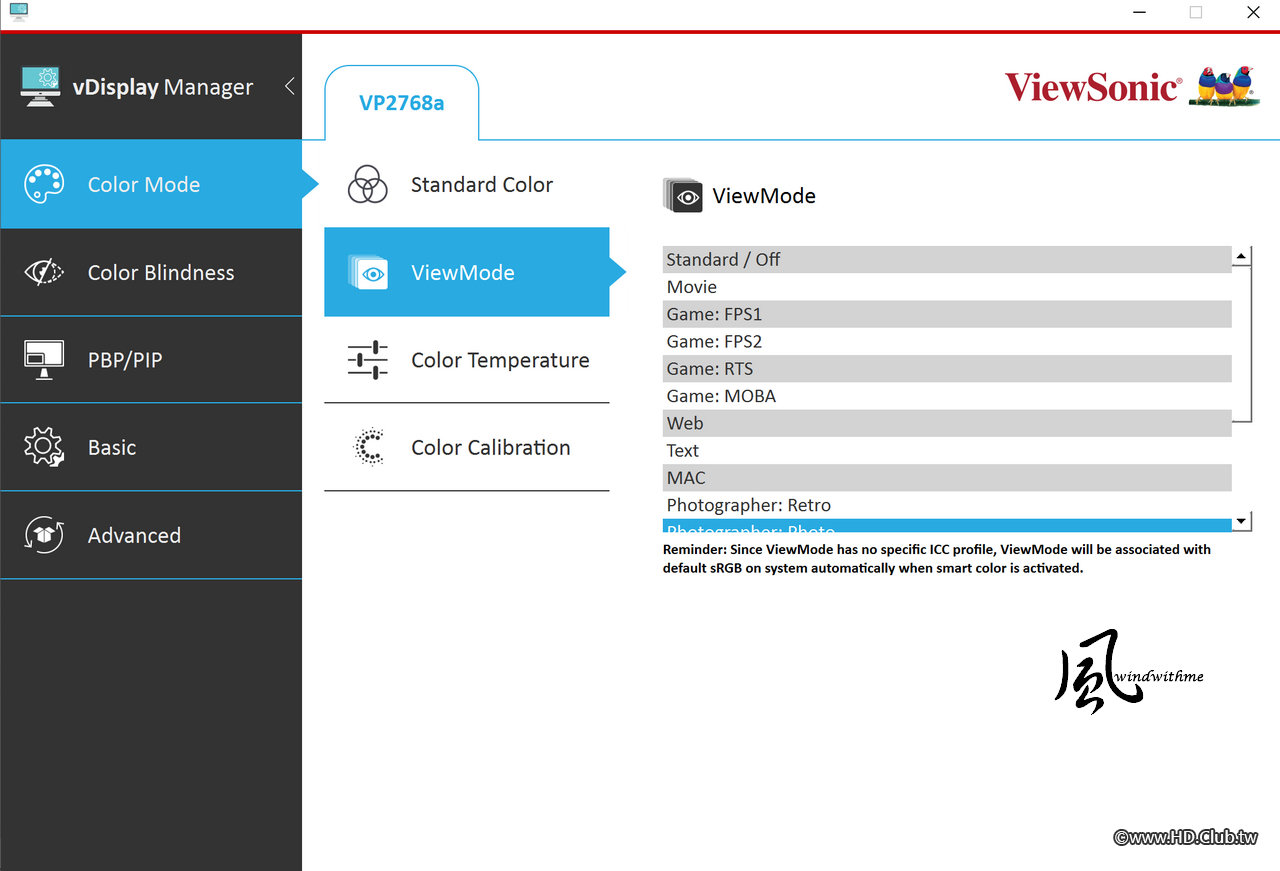
Task: Click the ViewMode eye icon in submenu
Action: 368,272
